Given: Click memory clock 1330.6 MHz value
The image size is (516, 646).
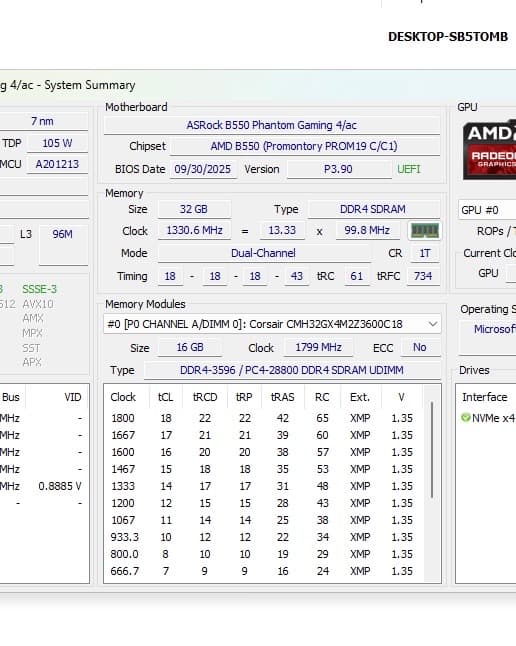Looking at the screenshot, I should (x=195, y=230).
